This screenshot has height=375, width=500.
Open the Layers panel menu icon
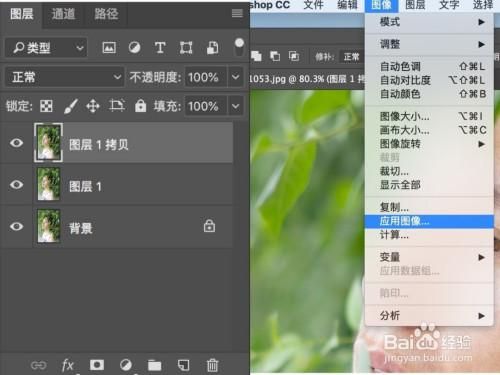[237, 13]
